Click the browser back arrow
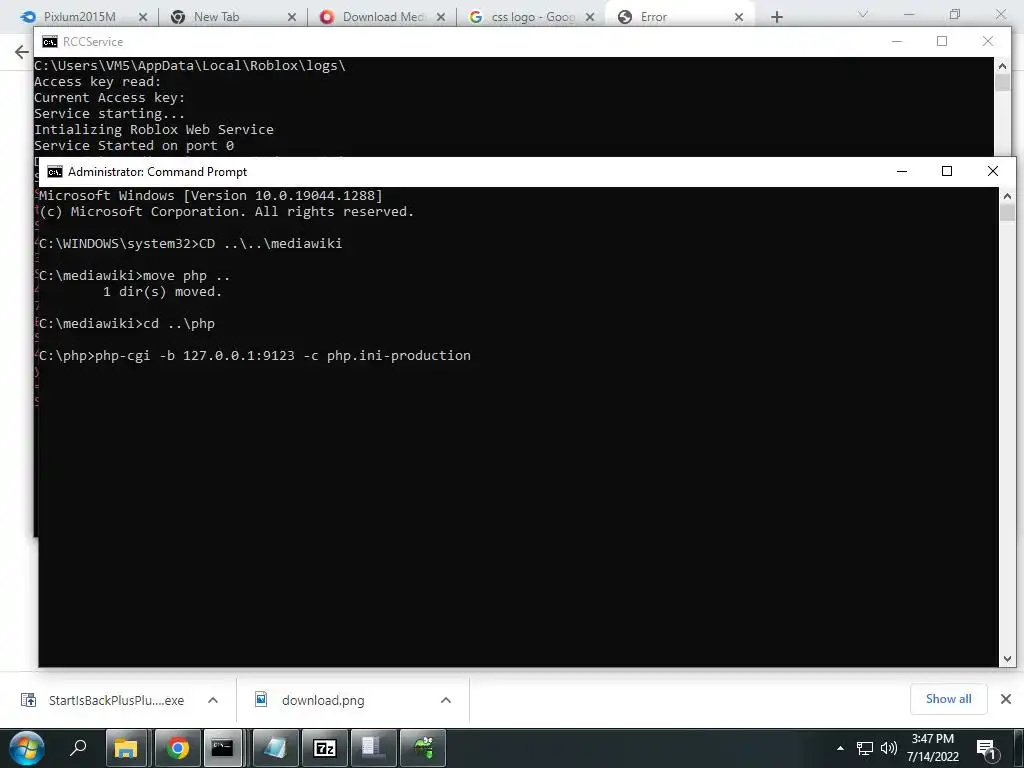Viewport: 1024px width, 768px height. coord(22,52)
